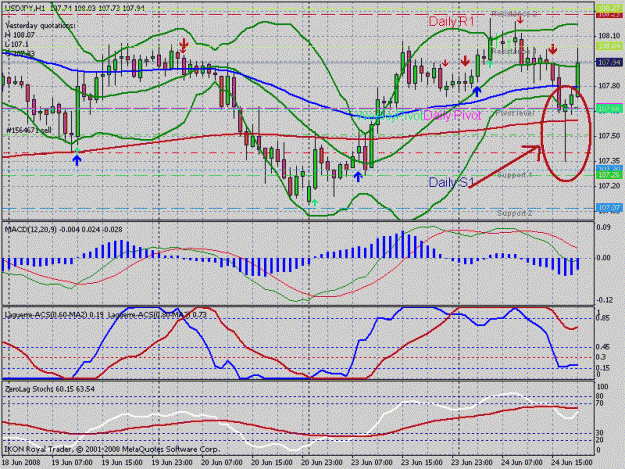Click 107.50 on the price scale
Screen dimensions: 625x469
point(609,136)
